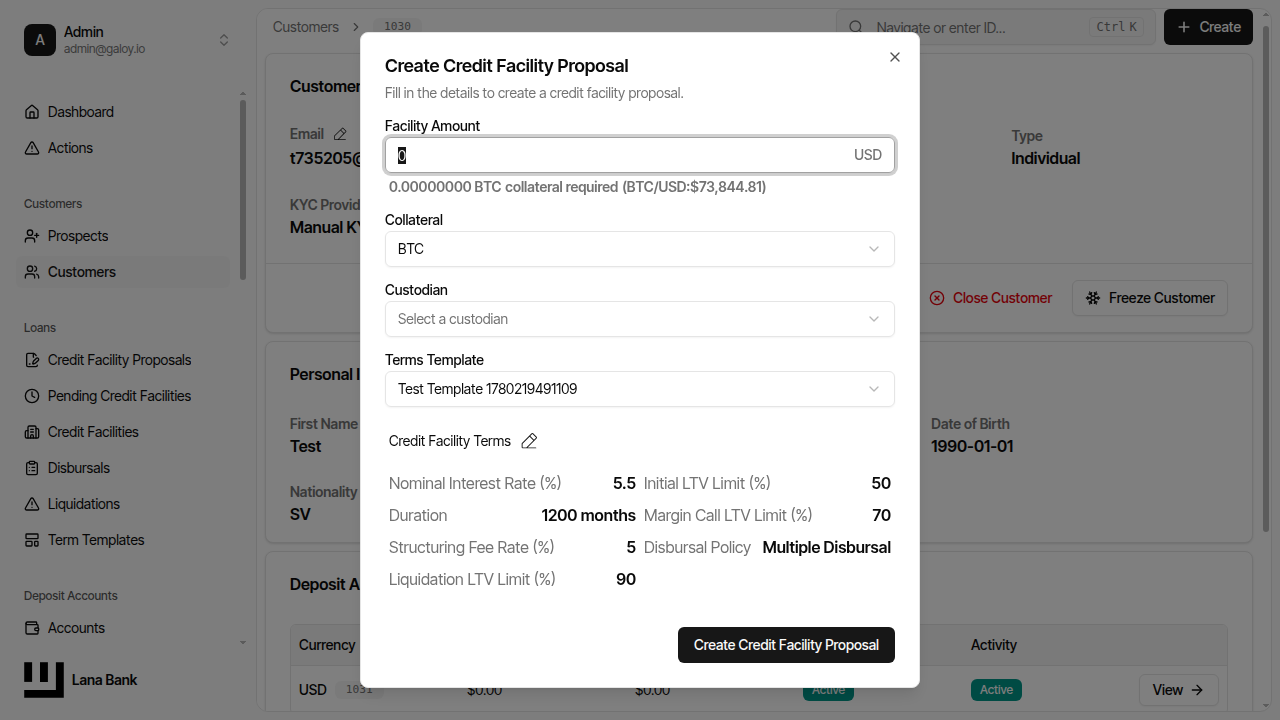The height and width of the screenshot is (720, 1280).
Task: Click the Lana Bank logo
Action: click(44, 680)
